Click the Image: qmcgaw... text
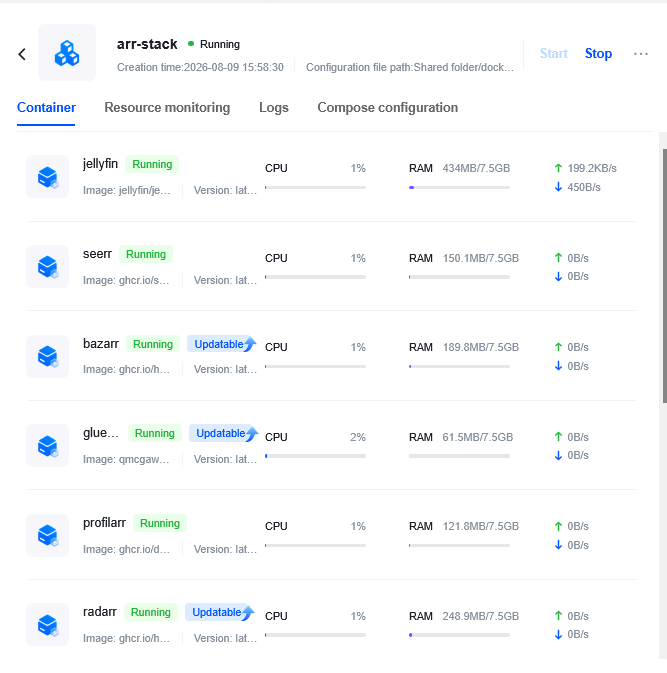Viewport: 667px width, 673px height. pos(126,459)
